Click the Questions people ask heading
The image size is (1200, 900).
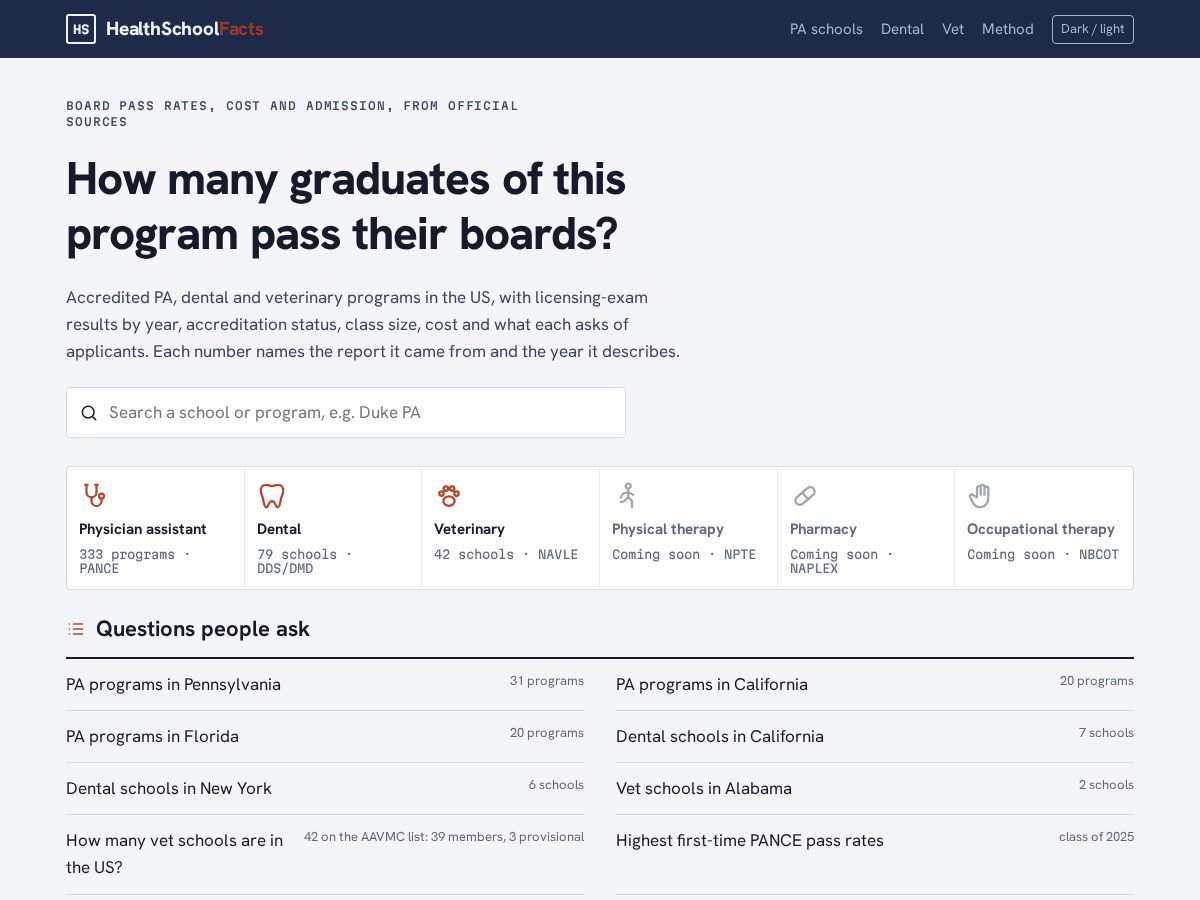pos(203,629)
